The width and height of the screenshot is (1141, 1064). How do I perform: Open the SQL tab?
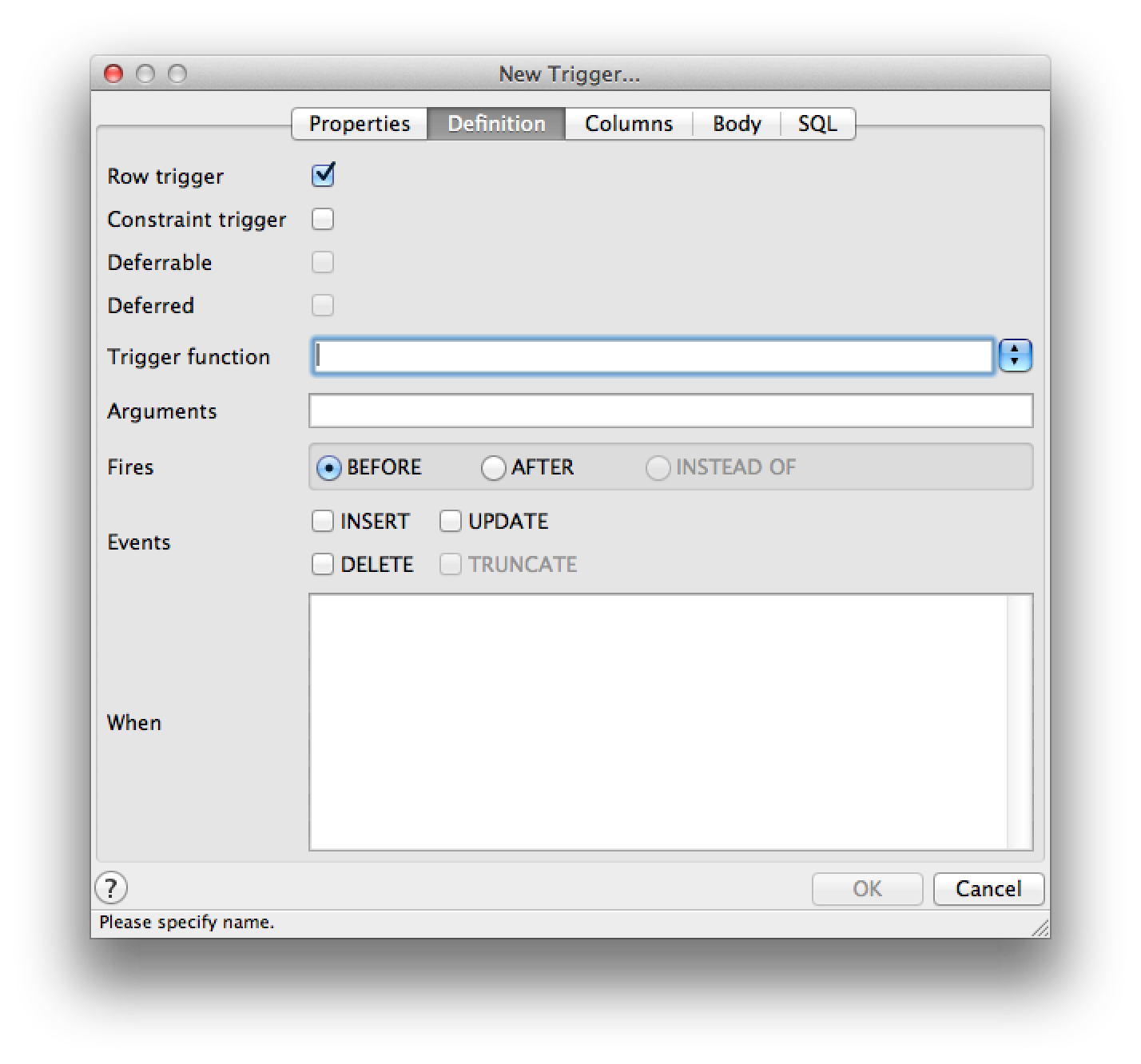(x=817, y=124)
